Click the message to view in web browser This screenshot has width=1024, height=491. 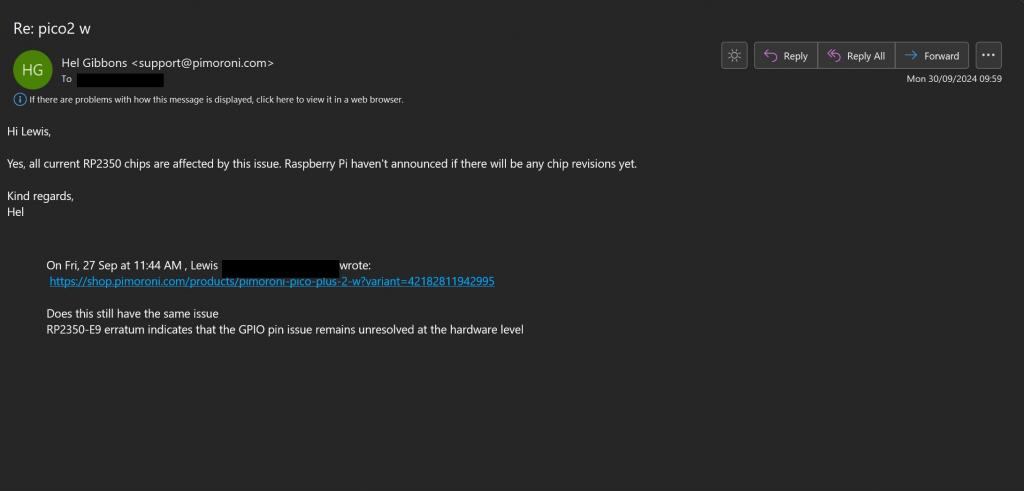[x=216, y=100]
